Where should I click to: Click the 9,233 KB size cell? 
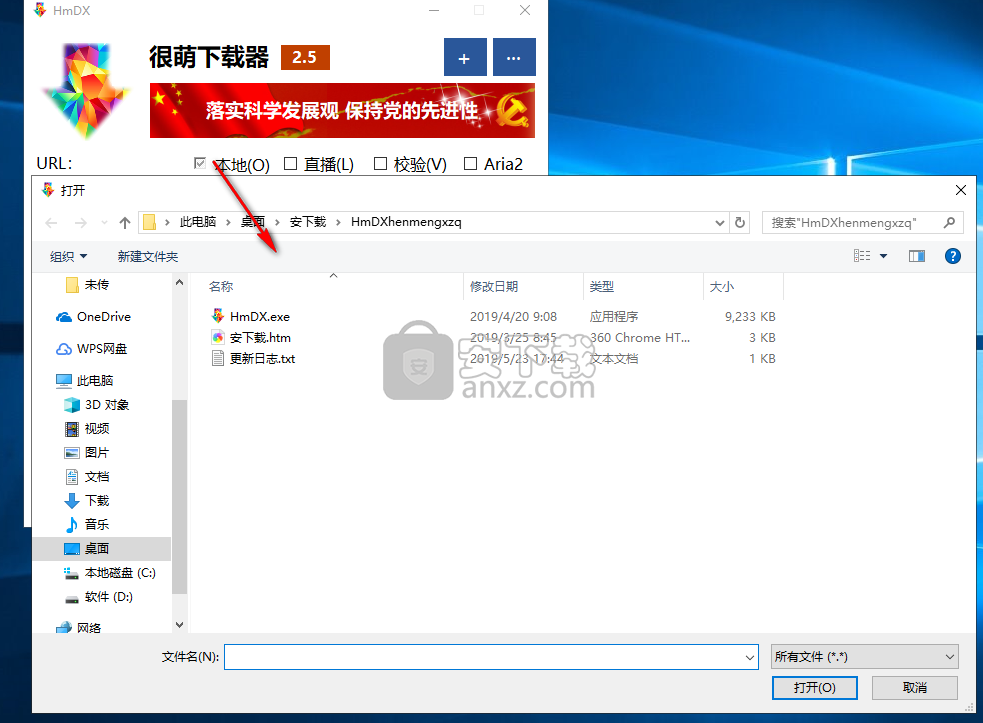[750, 317]
